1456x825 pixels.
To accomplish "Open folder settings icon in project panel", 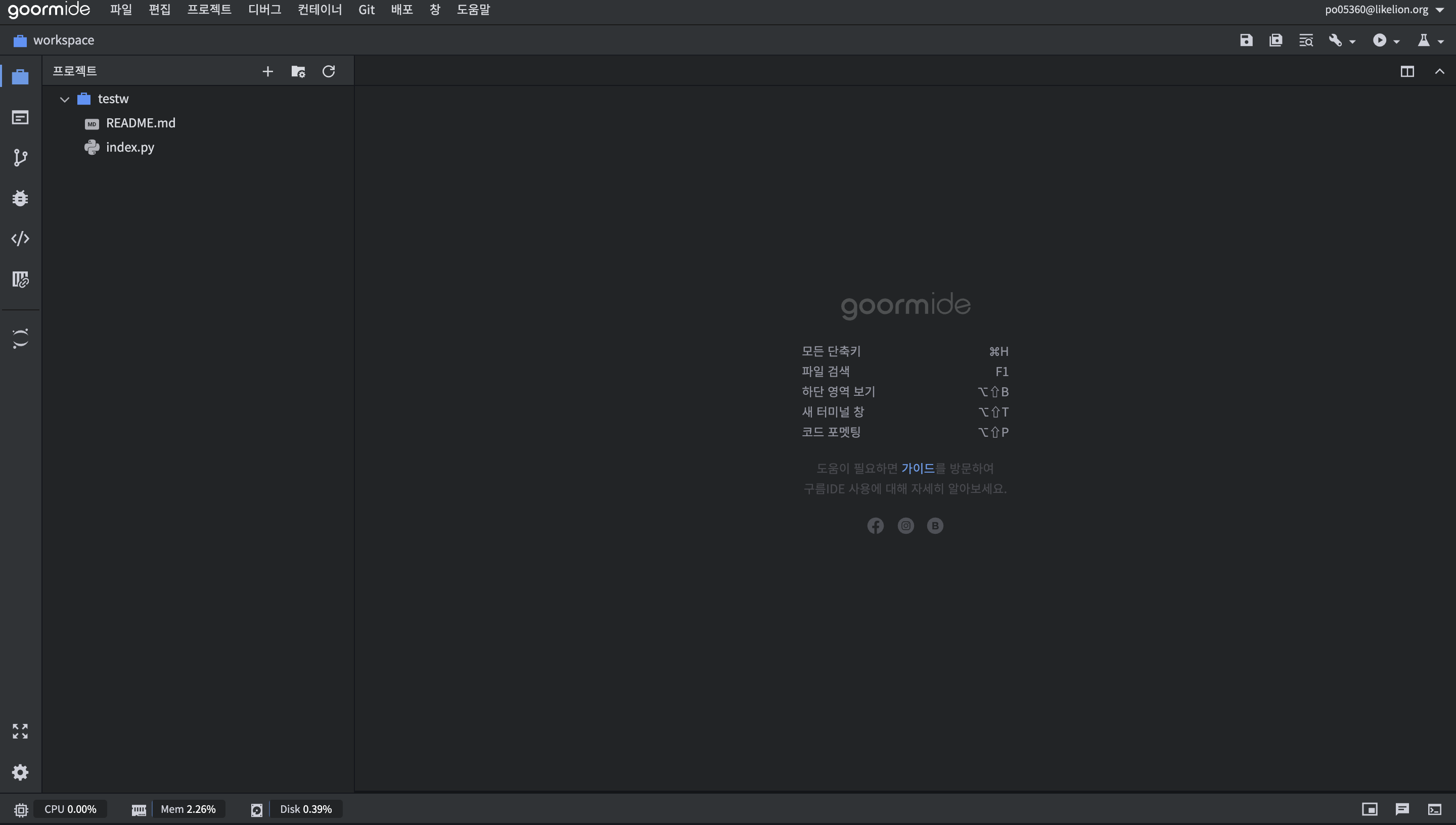I will click(298, 71).
